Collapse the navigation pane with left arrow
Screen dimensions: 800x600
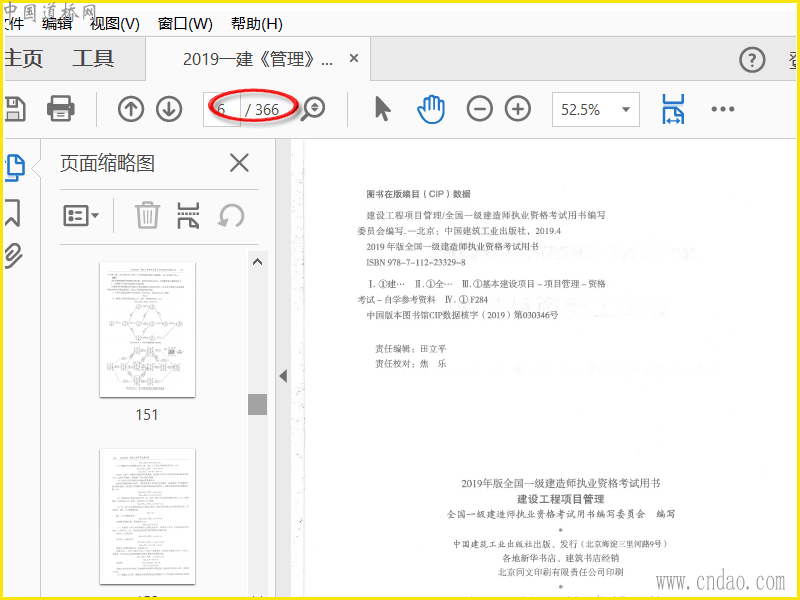(x=283, y=376)
